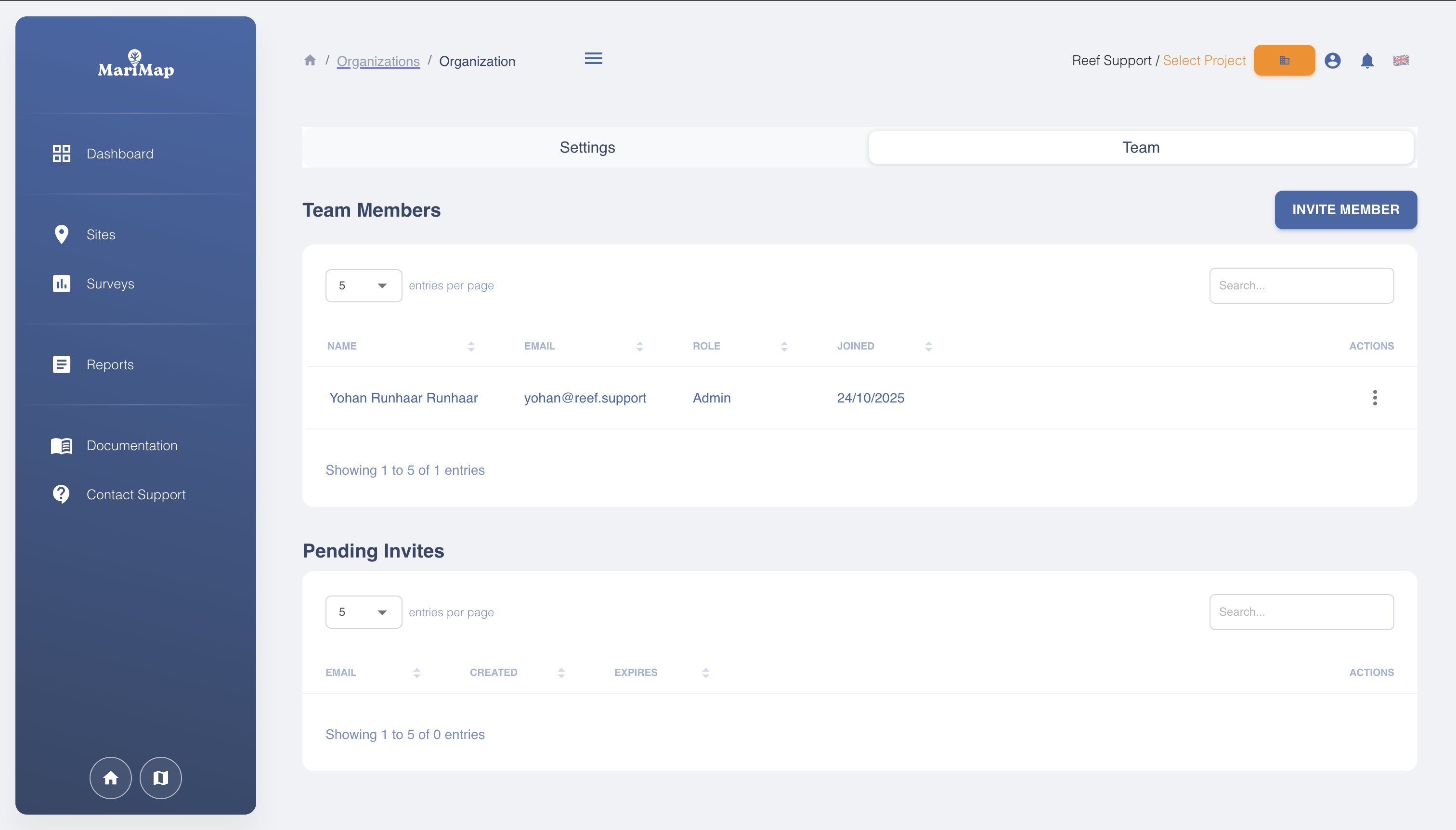Toggle sorting on the Name column
Viewport: 1456px width, 830px height.
[x=470, y=346]
